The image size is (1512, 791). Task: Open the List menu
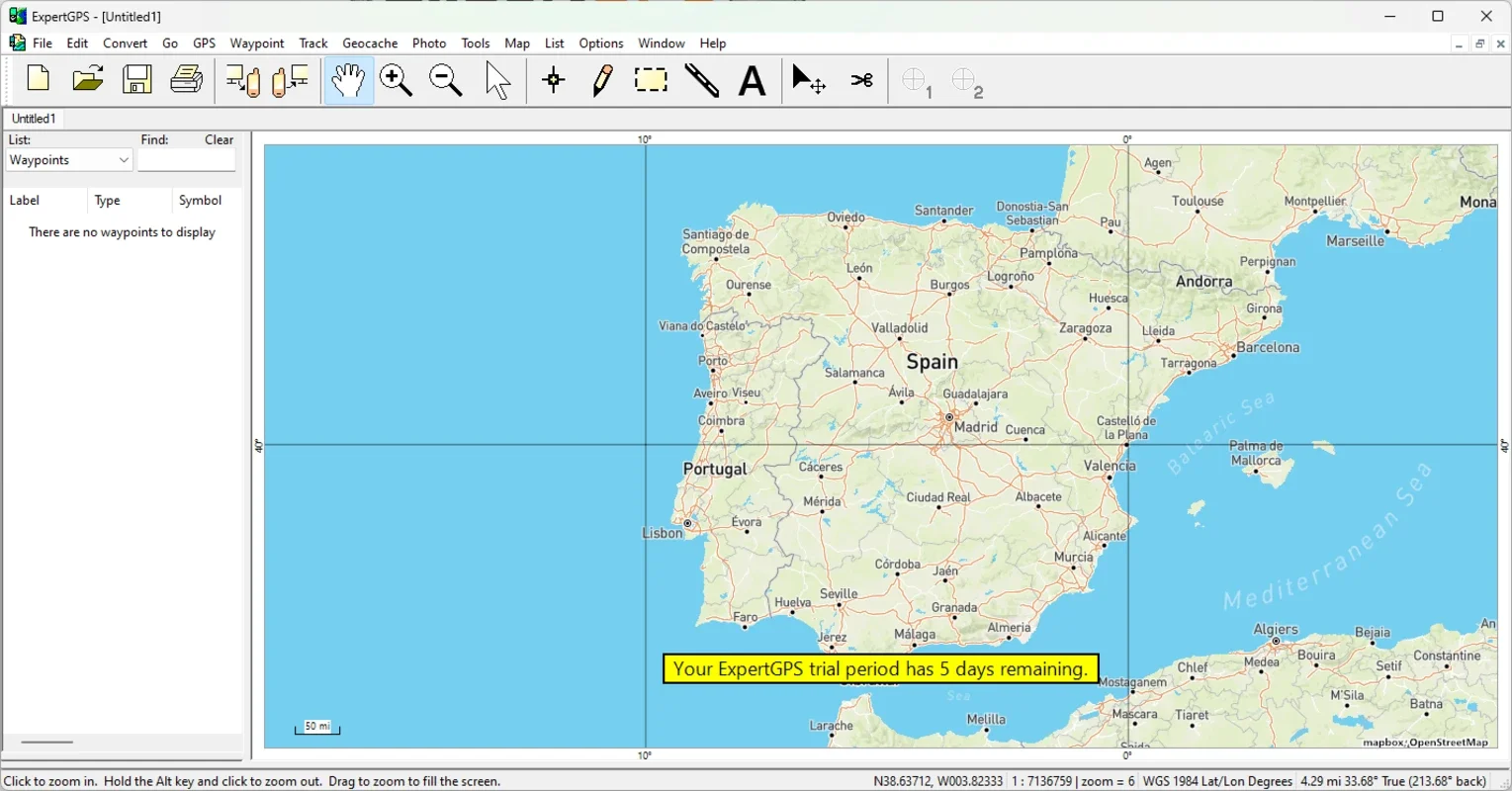(555, 44)
